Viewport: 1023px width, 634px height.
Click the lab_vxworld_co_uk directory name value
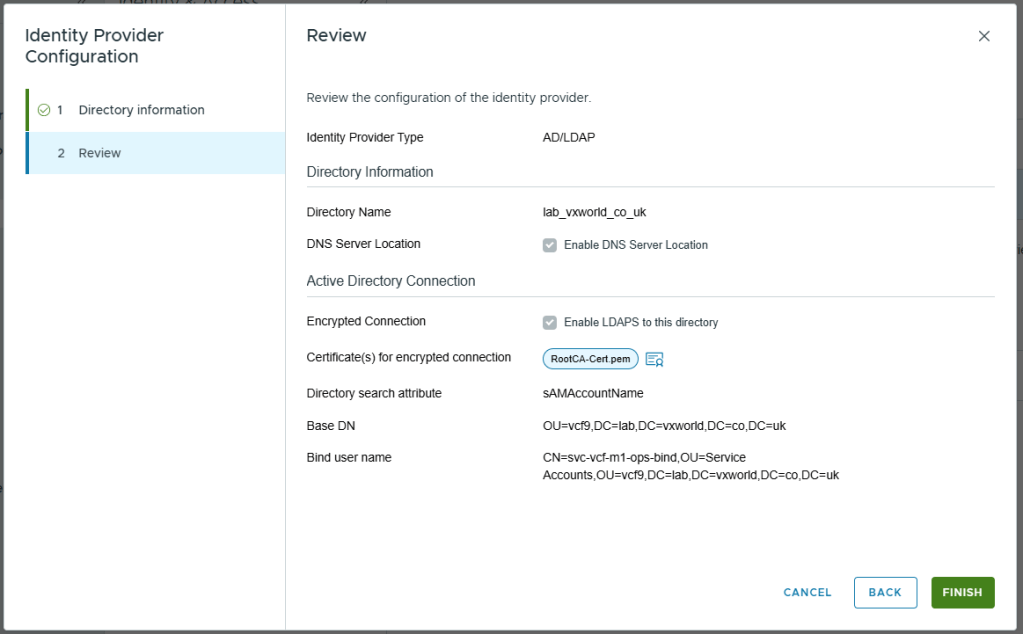pos(594,212)
